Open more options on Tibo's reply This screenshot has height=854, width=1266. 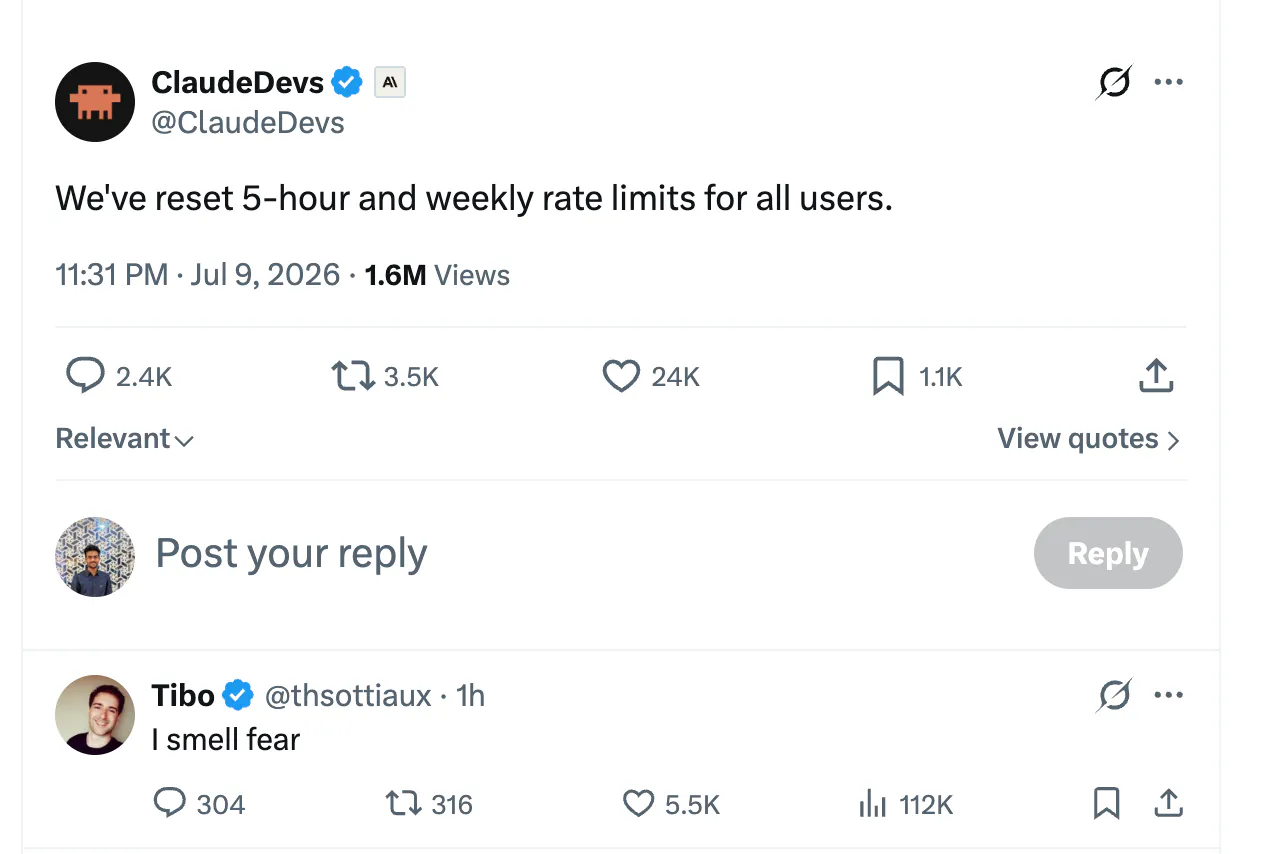click(1168, 695)
